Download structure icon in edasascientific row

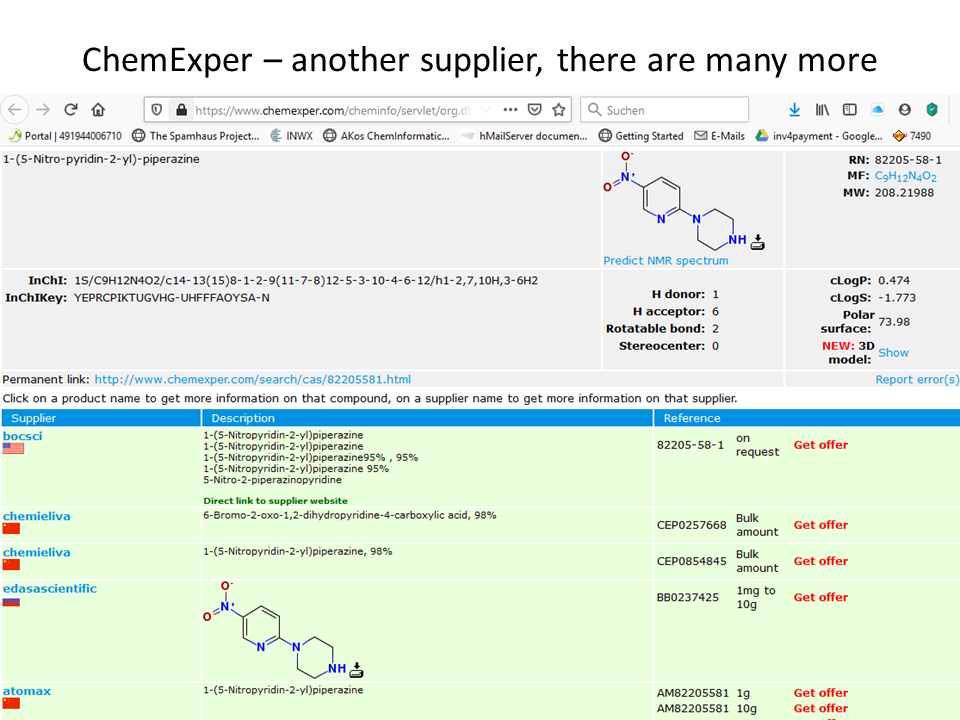[x=356, y=670]
